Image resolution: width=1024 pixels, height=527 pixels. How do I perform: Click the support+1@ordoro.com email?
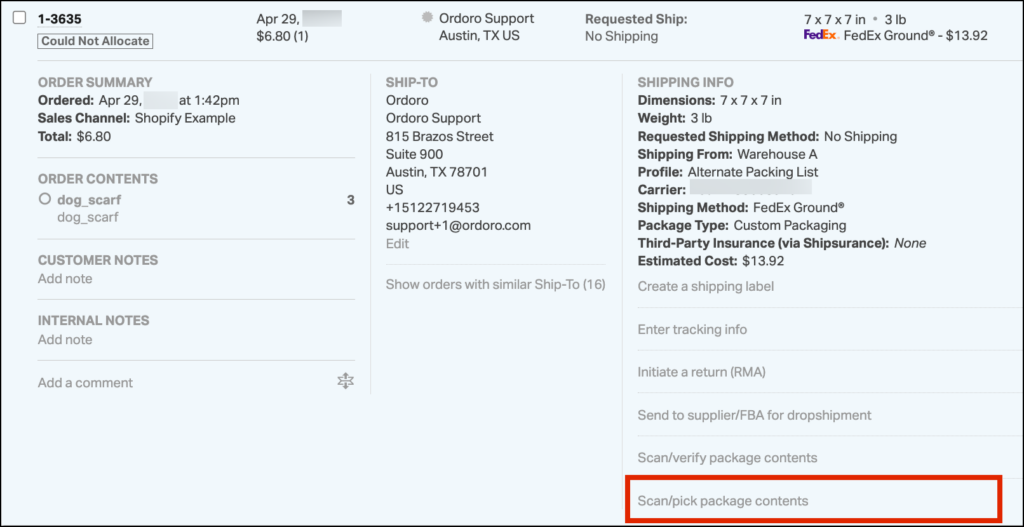point(458,225)
